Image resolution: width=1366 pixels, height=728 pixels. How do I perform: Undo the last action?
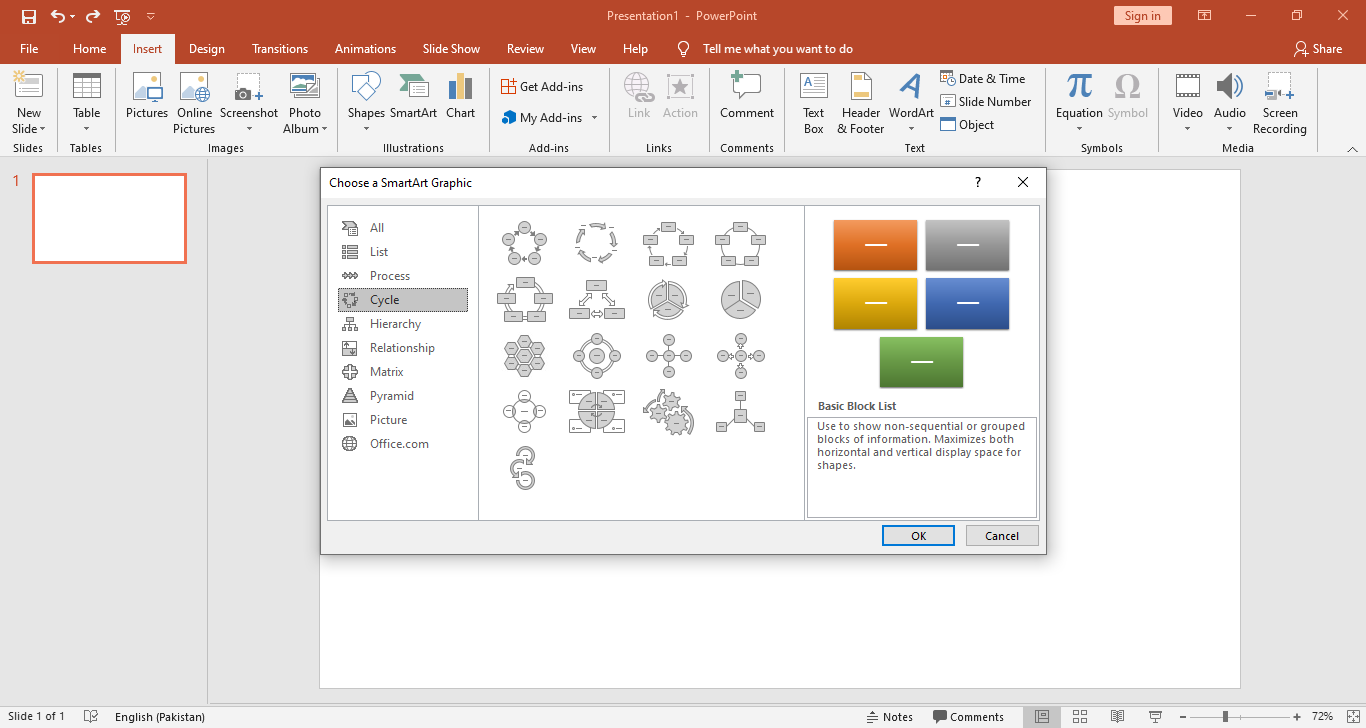59,16
